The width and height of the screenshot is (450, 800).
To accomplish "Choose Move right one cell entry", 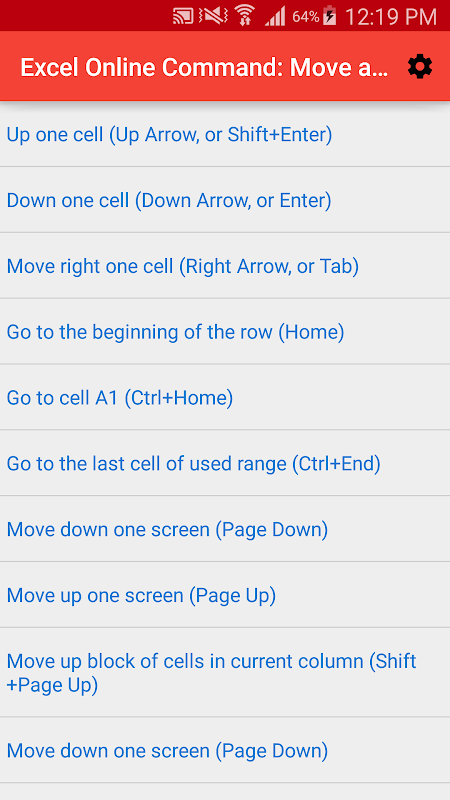I will click(x=225, y=265).
